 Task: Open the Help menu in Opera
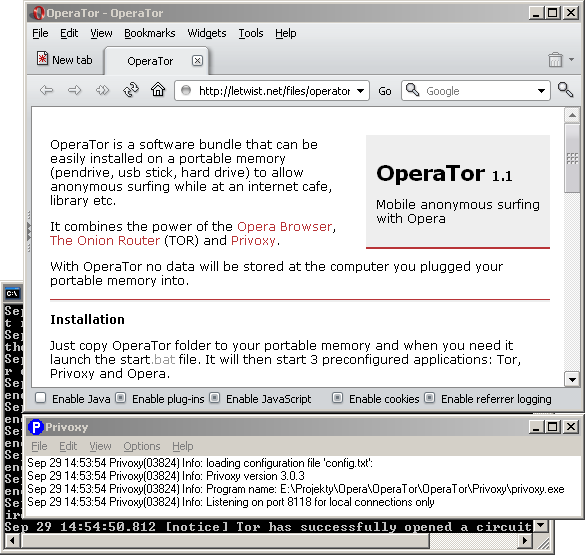(x=286, y=34)
